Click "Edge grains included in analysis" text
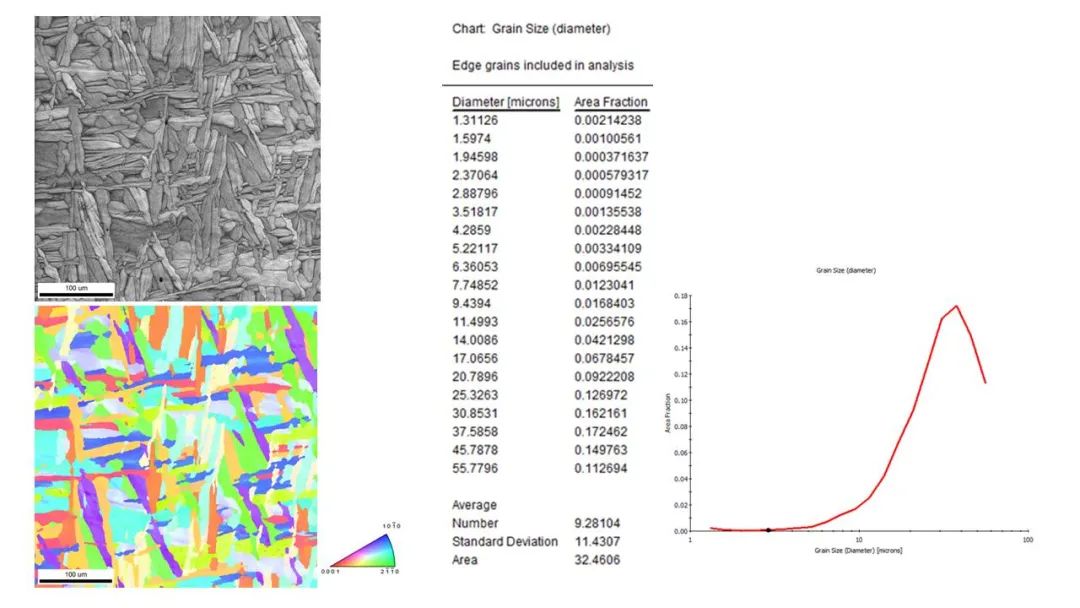The width and height of the screenshot is (1080, 608). pyautogui.click(x=543, y=65)
